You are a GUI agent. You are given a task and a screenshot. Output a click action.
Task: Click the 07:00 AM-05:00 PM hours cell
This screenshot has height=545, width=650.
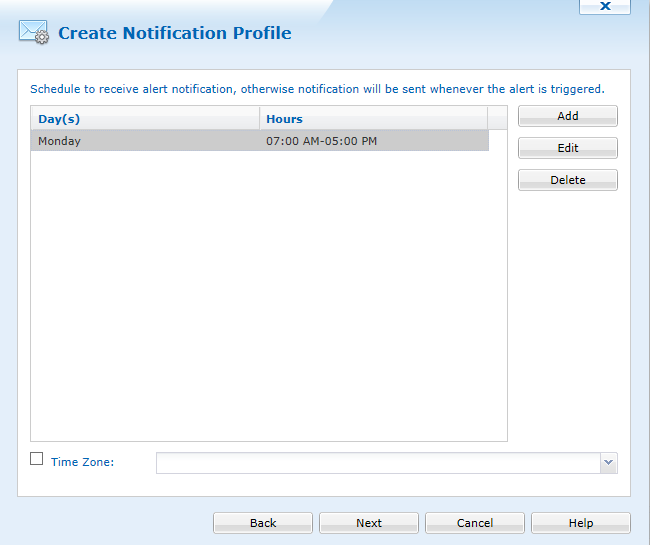click(x=321, y=141)
